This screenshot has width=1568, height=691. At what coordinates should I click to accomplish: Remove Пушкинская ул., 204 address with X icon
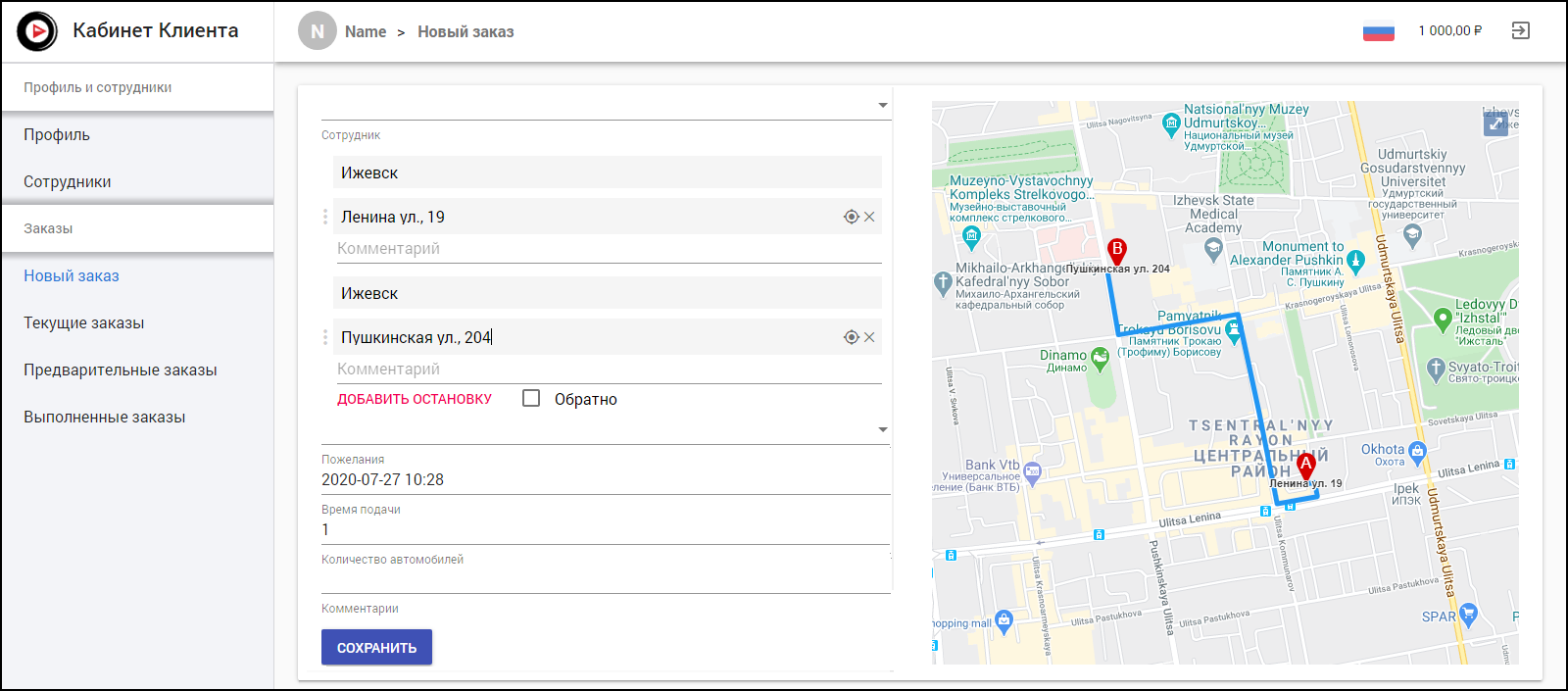pyautogui.click(x=869, y=337)
